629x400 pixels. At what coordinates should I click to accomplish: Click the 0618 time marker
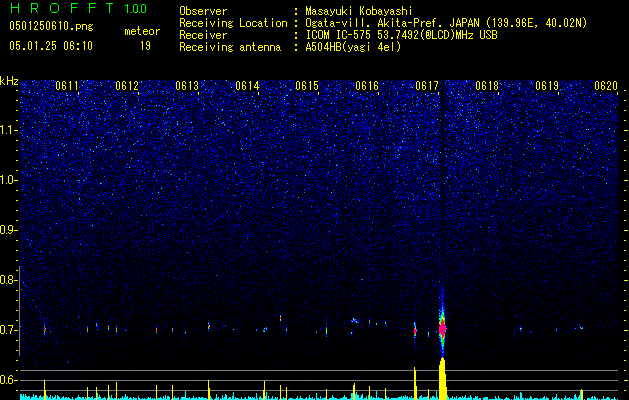(487, 86)
